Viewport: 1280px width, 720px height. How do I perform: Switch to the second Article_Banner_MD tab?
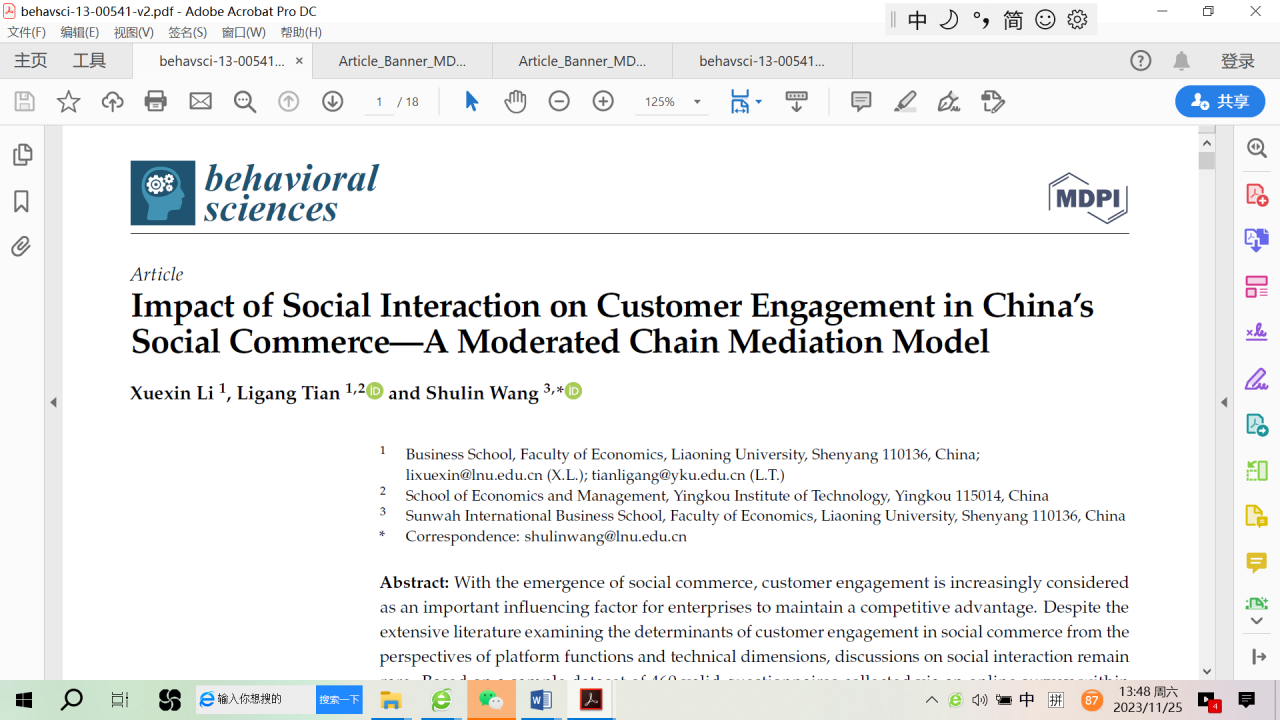pos(582,61)
